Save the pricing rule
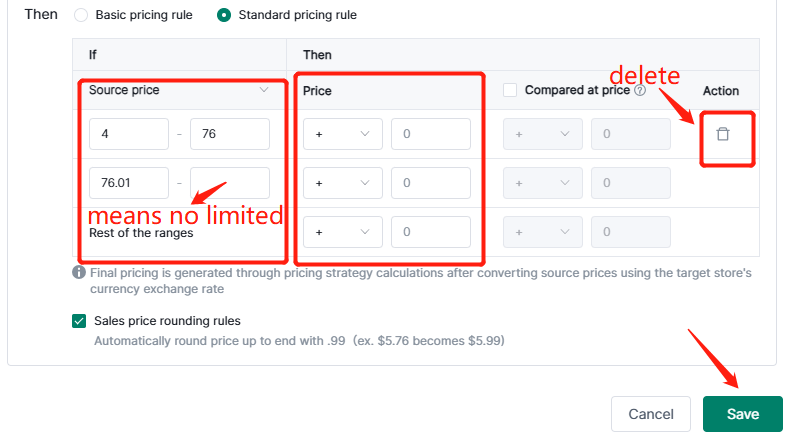Image resolution: width=797 pixels, height=435 pixels. point(742,414)
